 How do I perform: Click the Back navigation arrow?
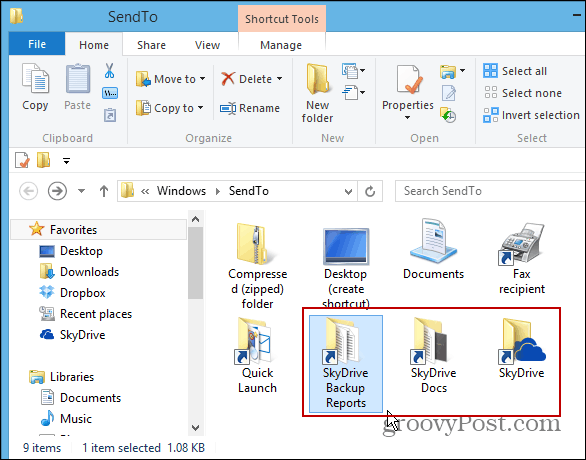[28, 191]
